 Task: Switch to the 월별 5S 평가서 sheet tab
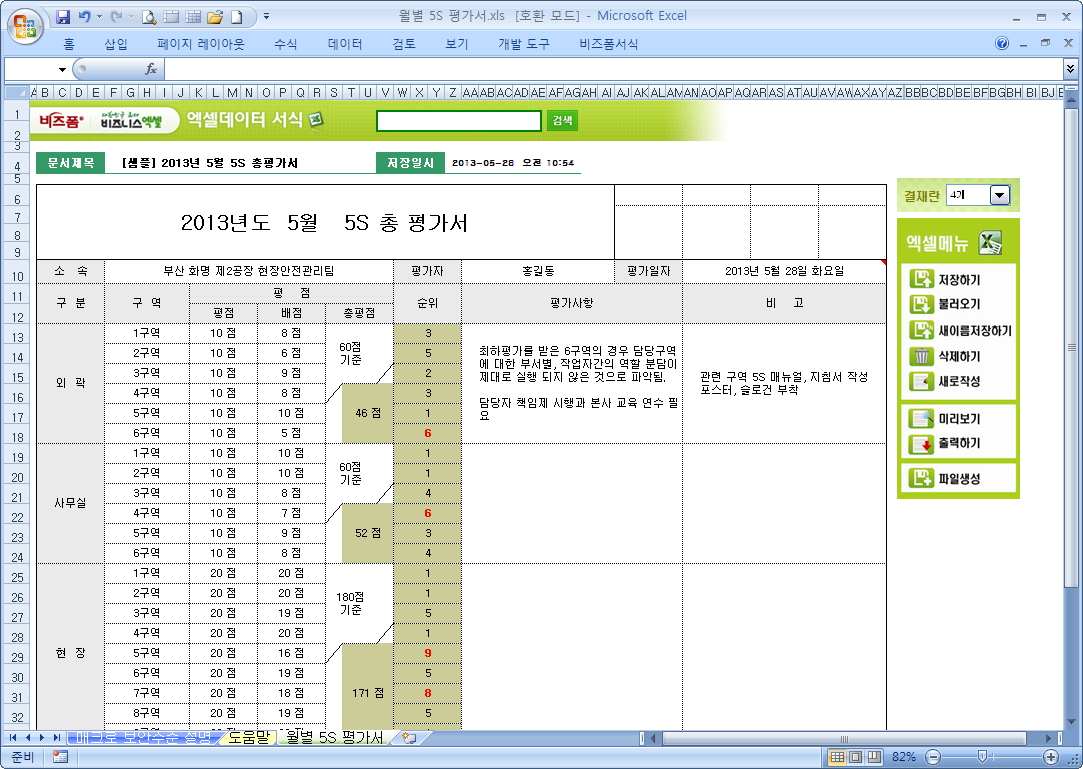335,738
